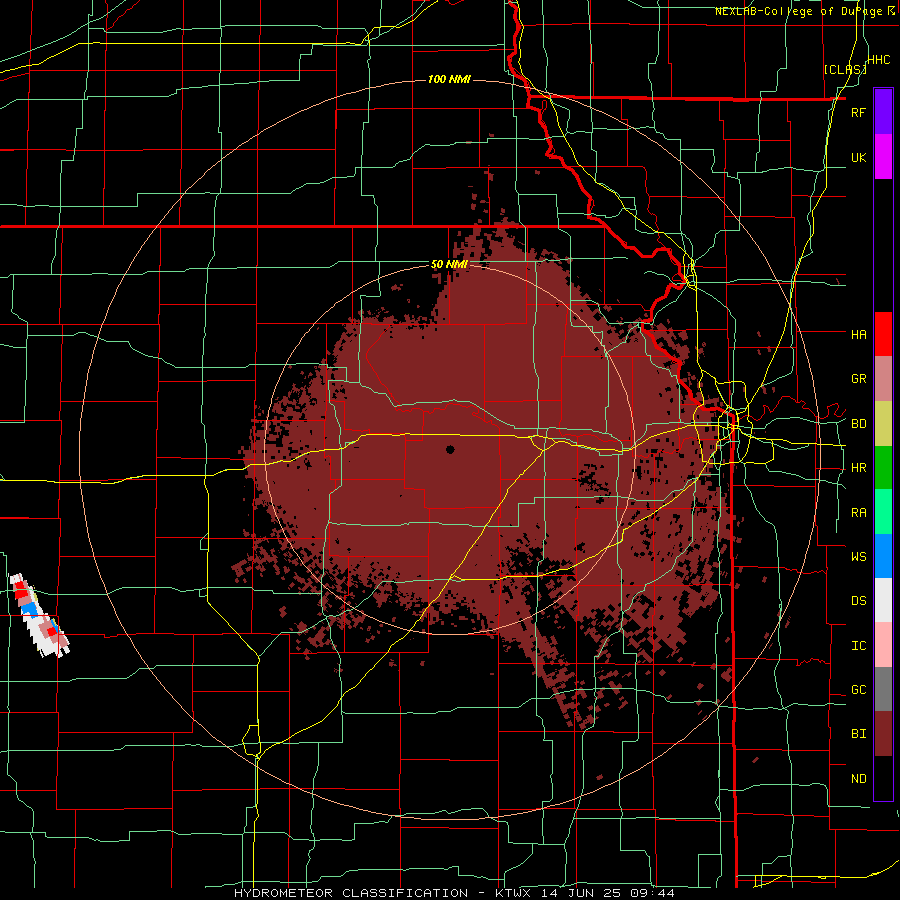Click the WS legend label
This screenshot has width=900, height=900.
(858, 557)
